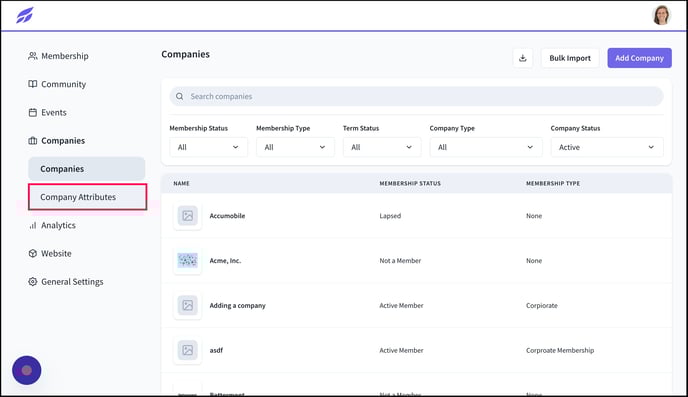Select the Companies submenu item

[86, 168]
